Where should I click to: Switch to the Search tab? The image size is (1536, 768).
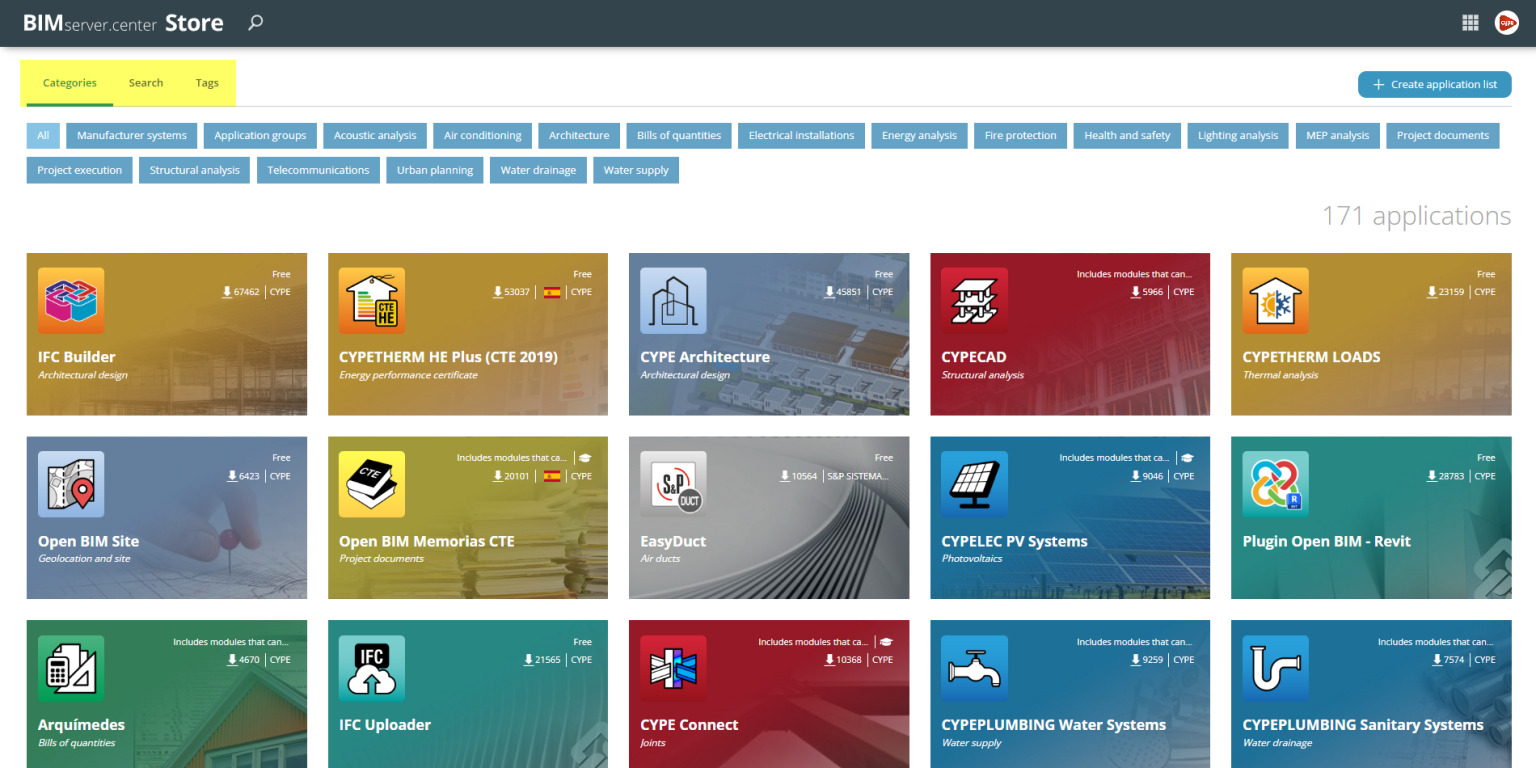146,83
